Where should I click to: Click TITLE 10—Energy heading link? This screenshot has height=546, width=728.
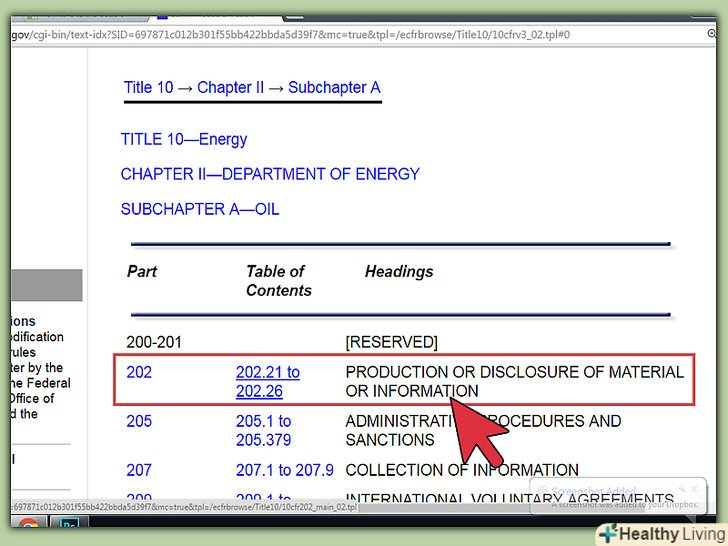tap(184, 139)
